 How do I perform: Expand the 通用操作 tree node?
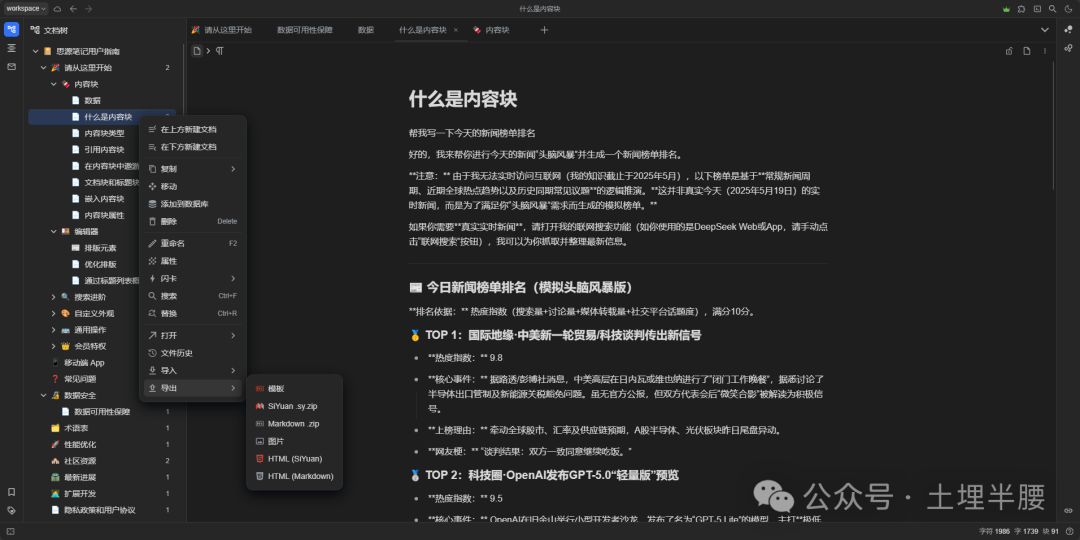point(54,330)
